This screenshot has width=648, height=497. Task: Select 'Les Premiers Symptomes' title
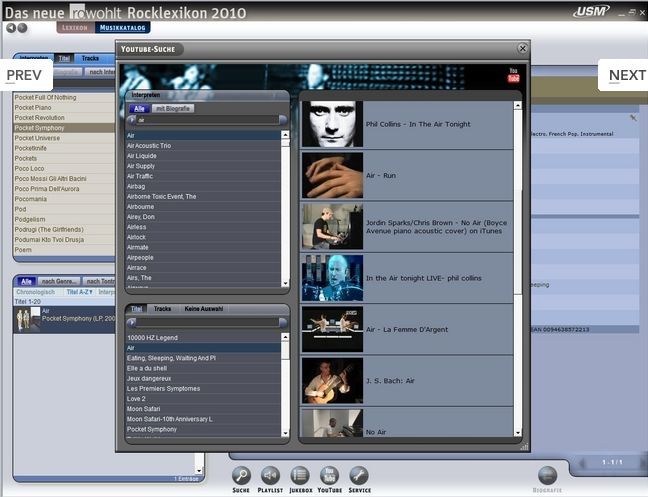pyautogui.click(x=203, y=388)
